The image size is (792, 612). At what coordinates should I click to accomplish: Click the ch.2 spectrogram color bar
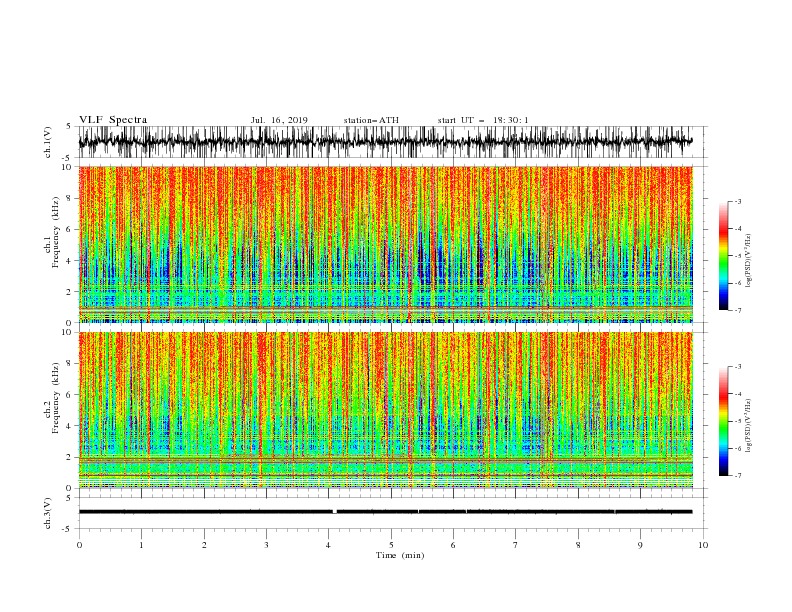(723, 421)
